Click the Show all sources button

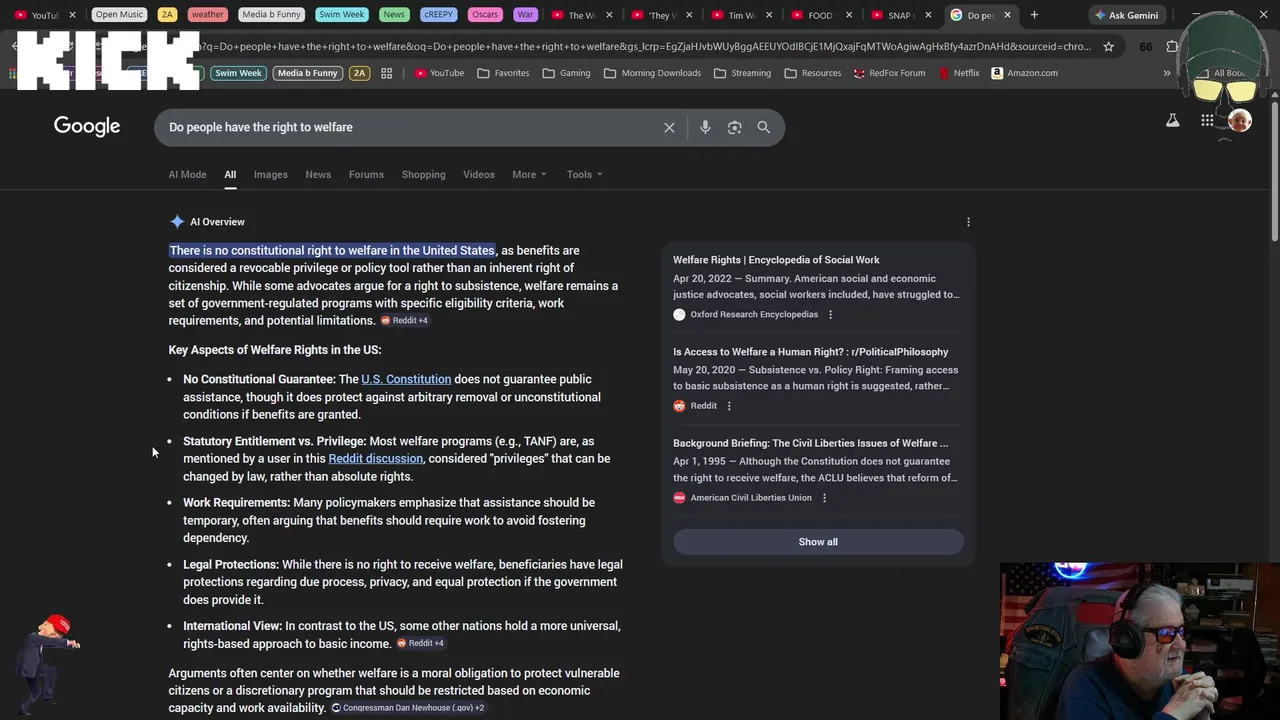(818, 542)
